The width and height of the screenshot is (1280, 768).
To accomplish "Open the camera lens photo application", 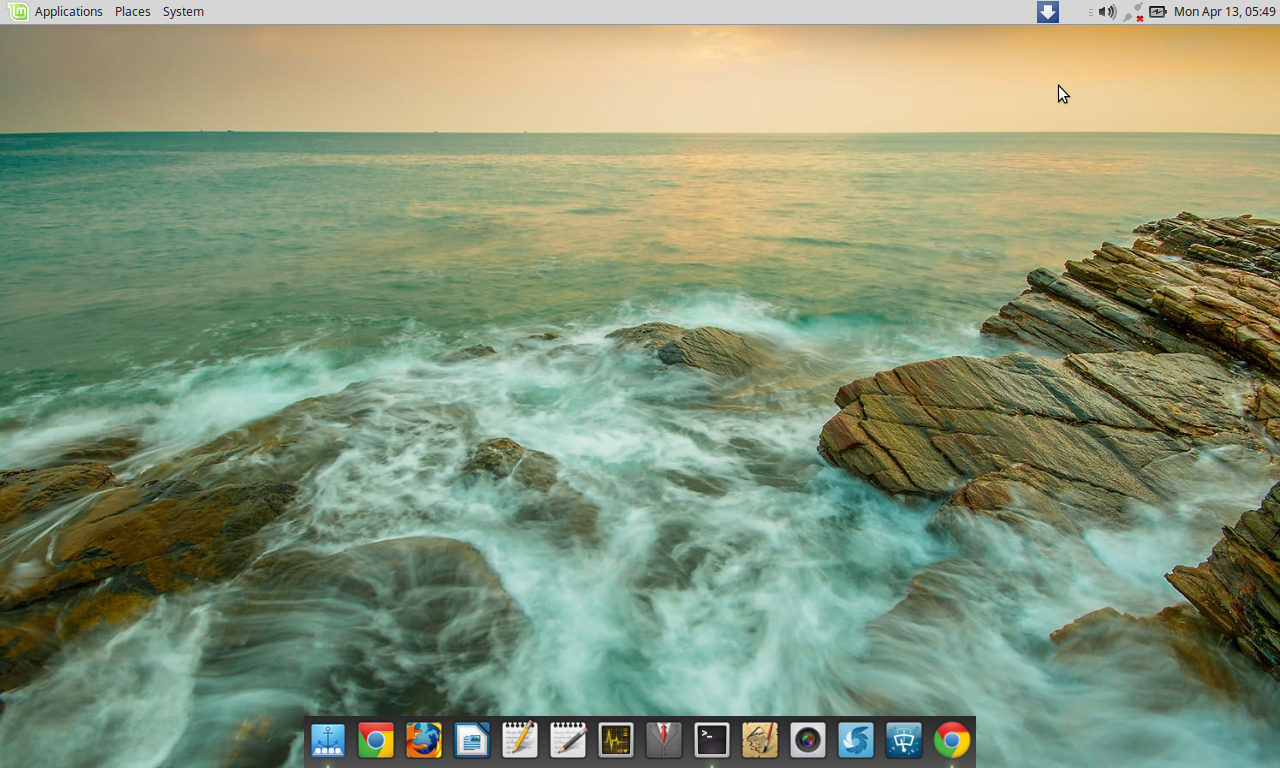I will pos(808,740).
